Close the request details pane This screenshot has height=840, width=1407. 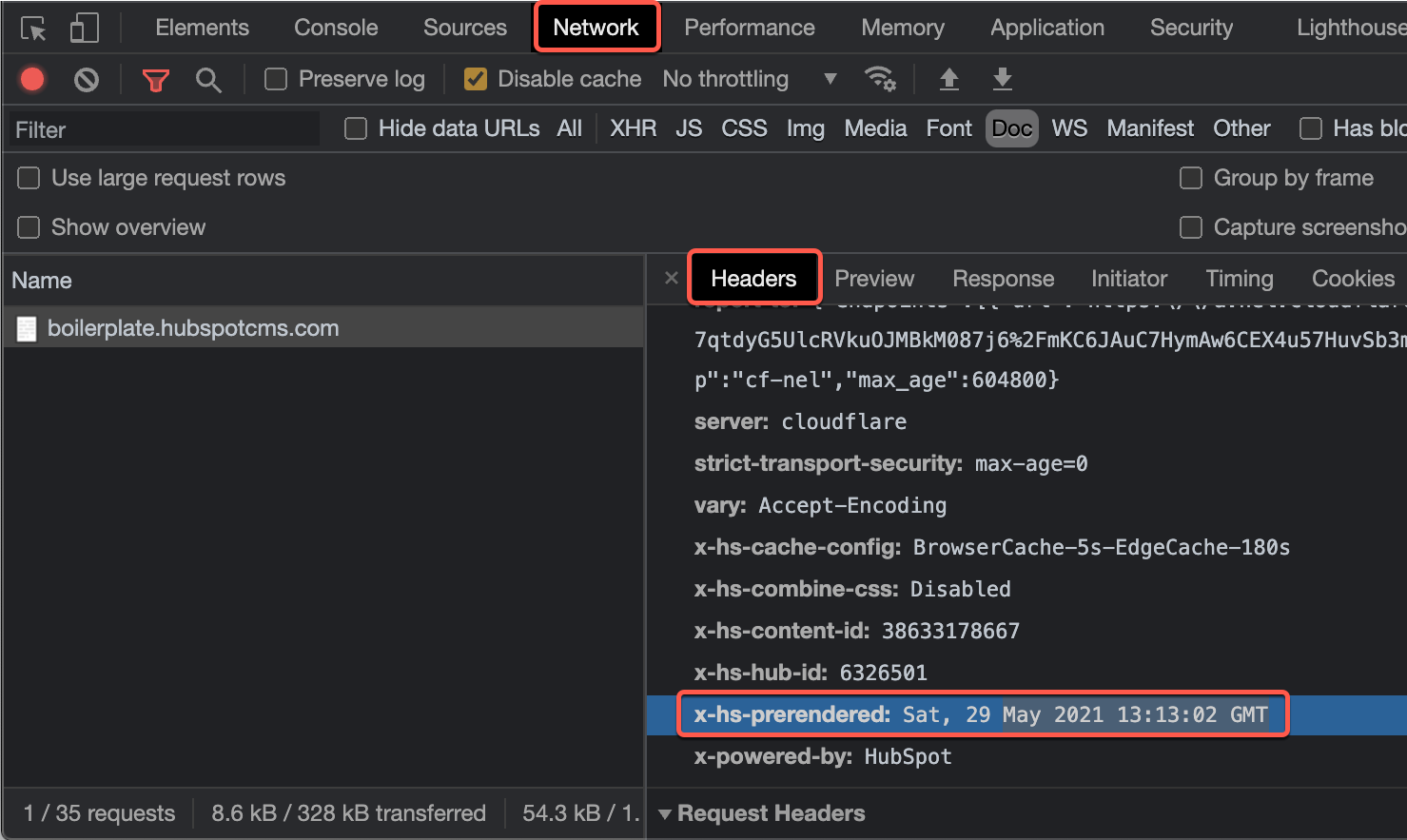pyautogui.click(x=672, y=278)
